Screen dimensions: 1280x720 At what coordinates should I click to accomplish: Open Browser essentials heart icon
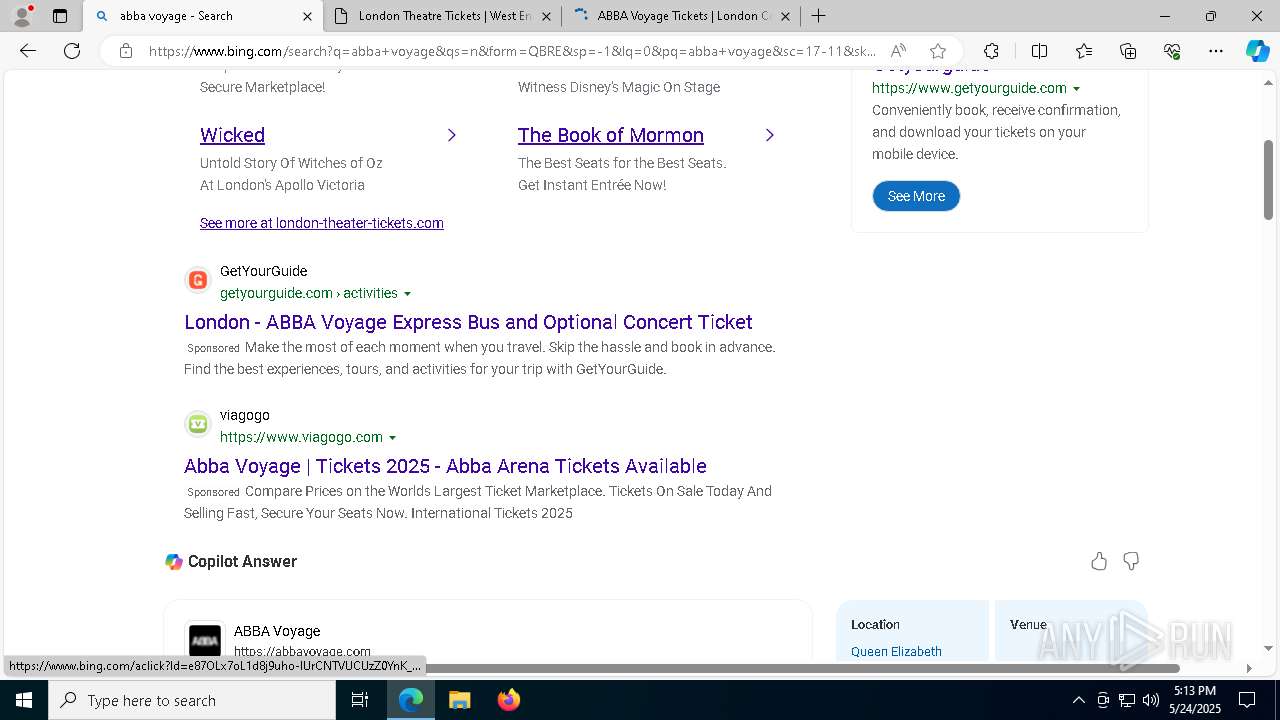1172,51
